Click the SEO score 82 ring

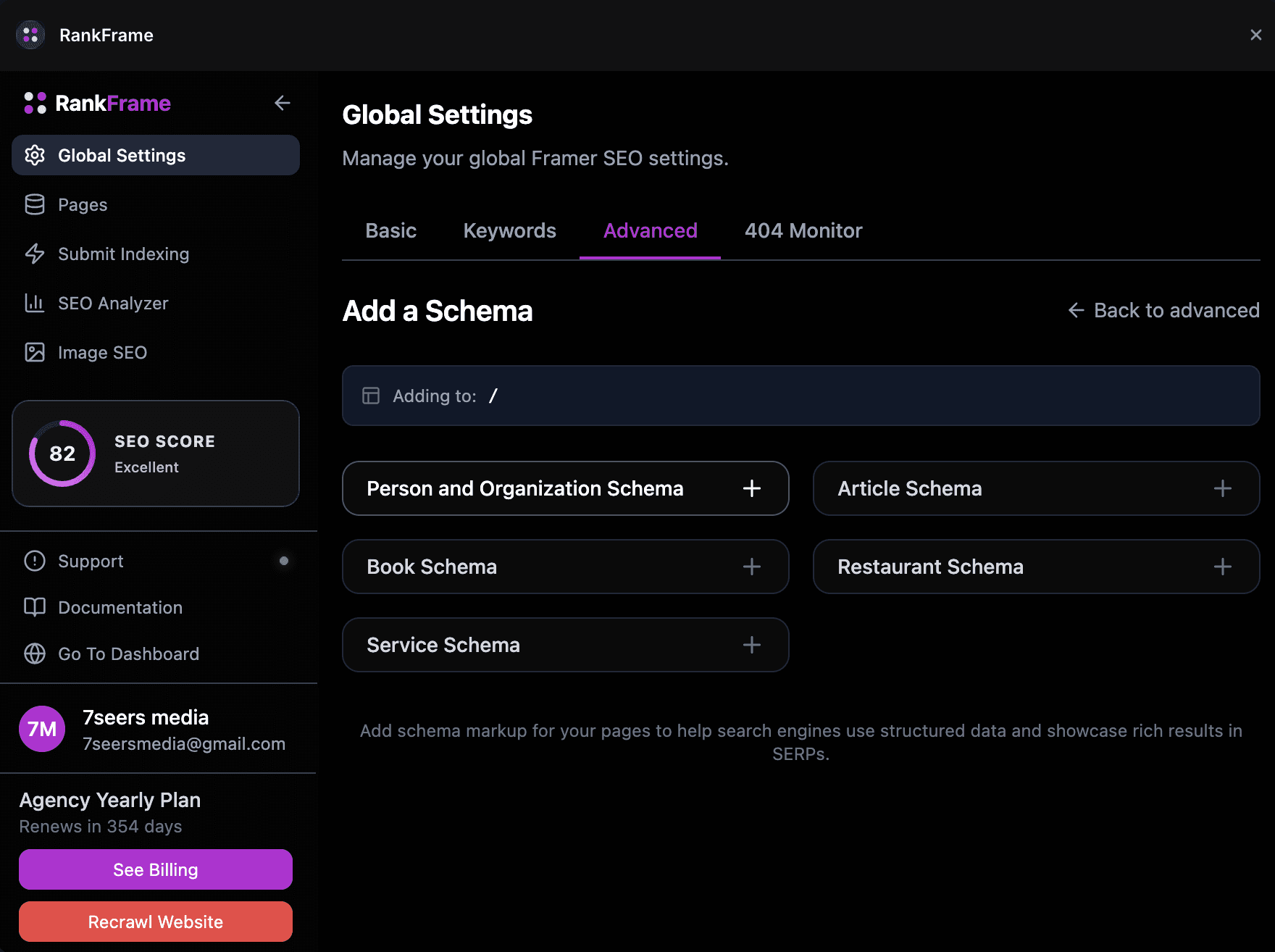62,454
